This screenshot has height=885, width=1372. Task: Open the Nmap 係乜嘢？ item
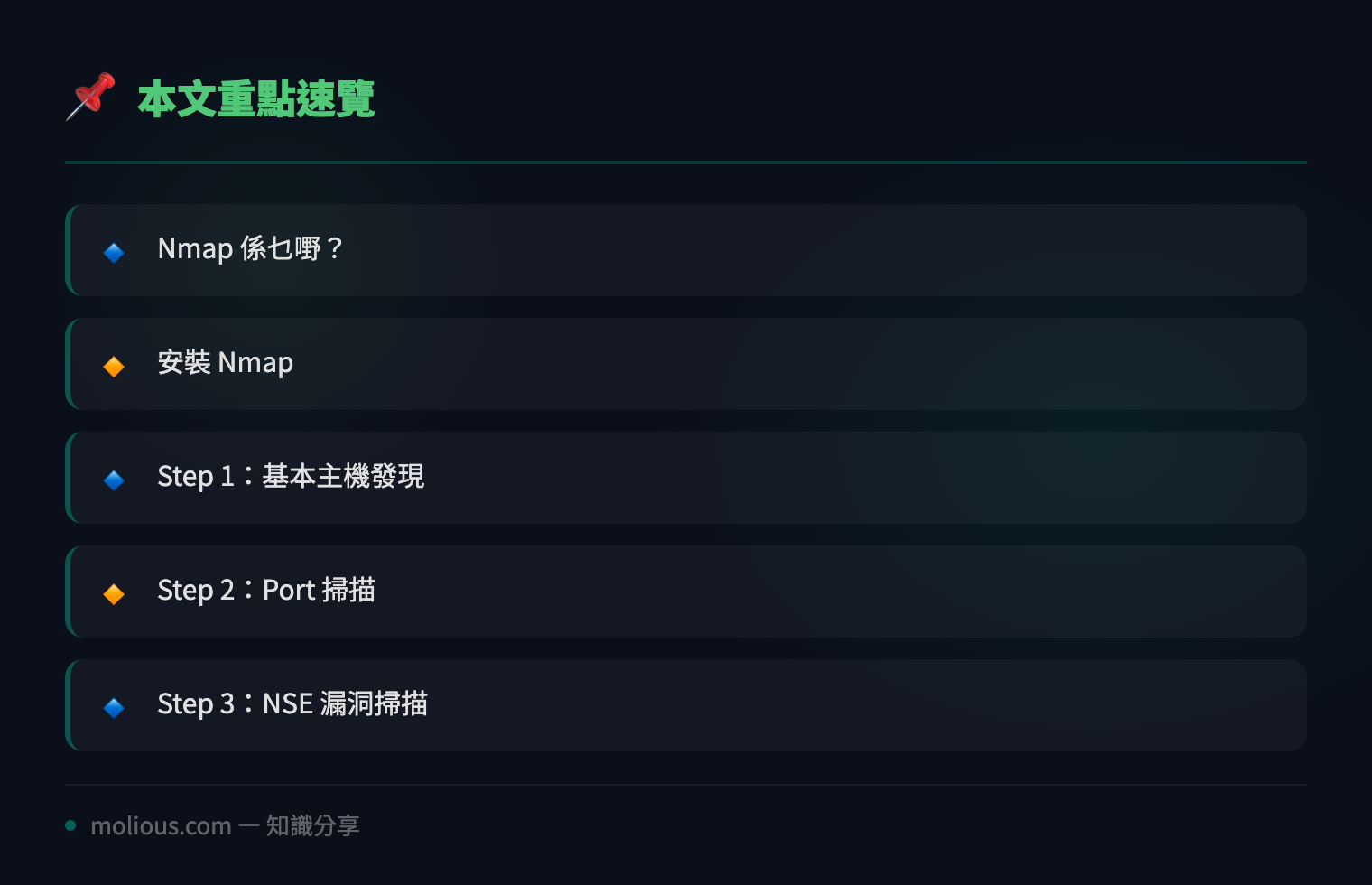click(x=250, y=248)
